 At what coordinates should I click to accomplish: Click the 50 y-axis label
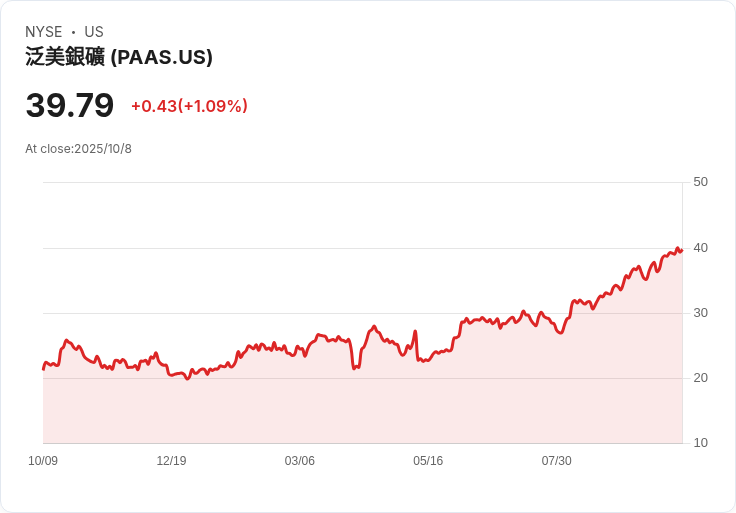pos(700,182)
